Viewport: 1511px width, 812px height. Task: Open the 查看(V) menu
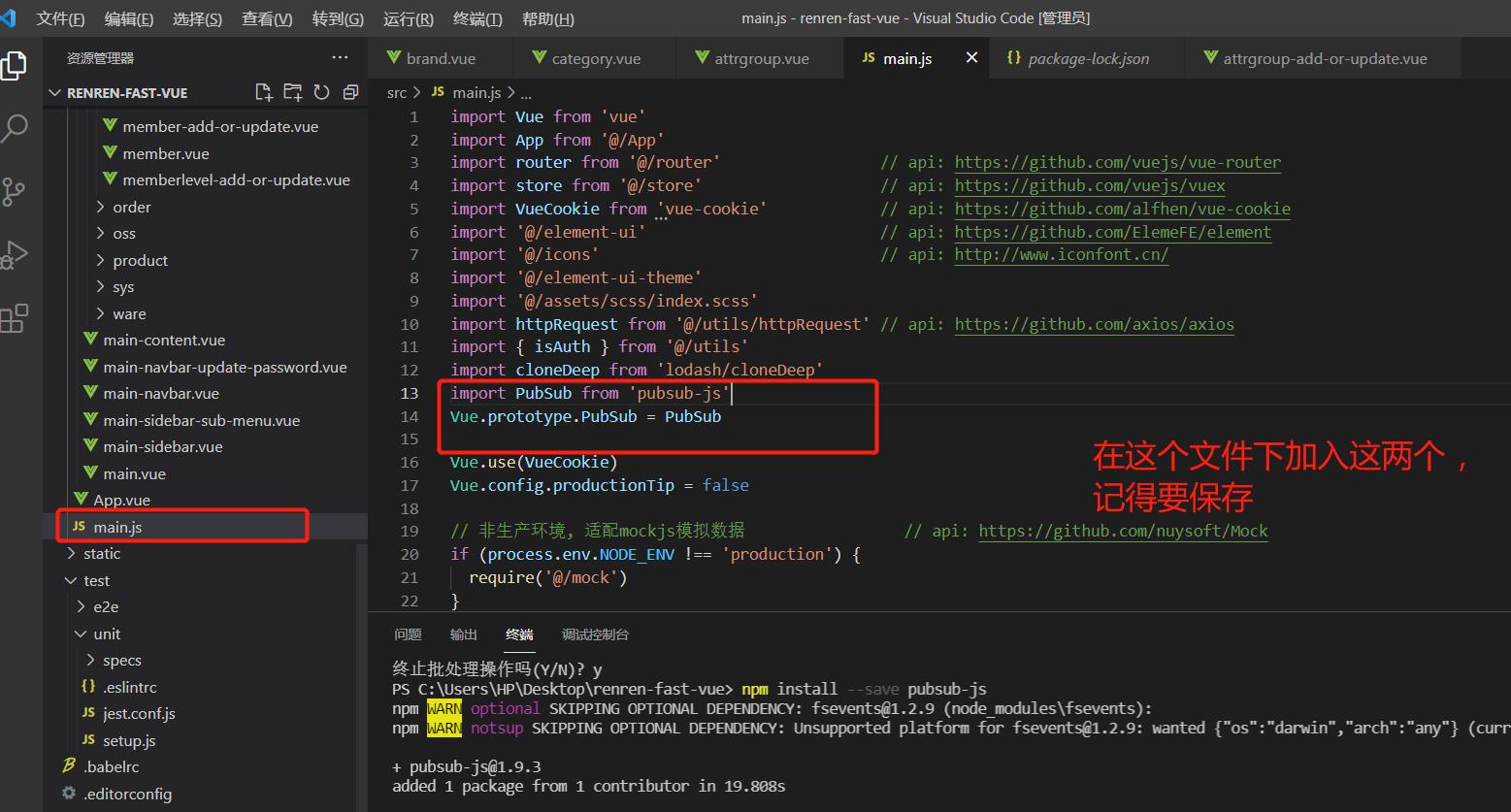pos(267,18)
